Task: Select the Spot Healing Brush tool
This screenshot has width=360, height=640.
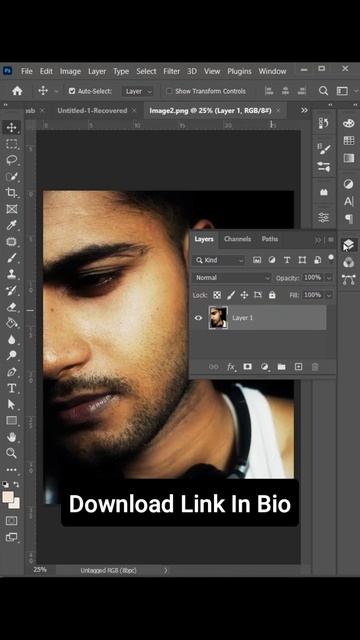Action: 11,242
